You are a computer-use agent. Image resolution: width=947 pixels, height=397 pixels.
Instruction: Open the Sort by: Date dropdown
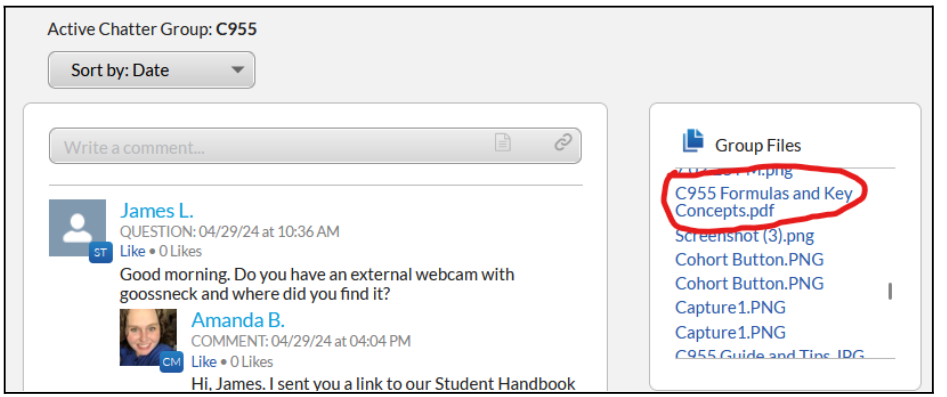coord(152,70)
